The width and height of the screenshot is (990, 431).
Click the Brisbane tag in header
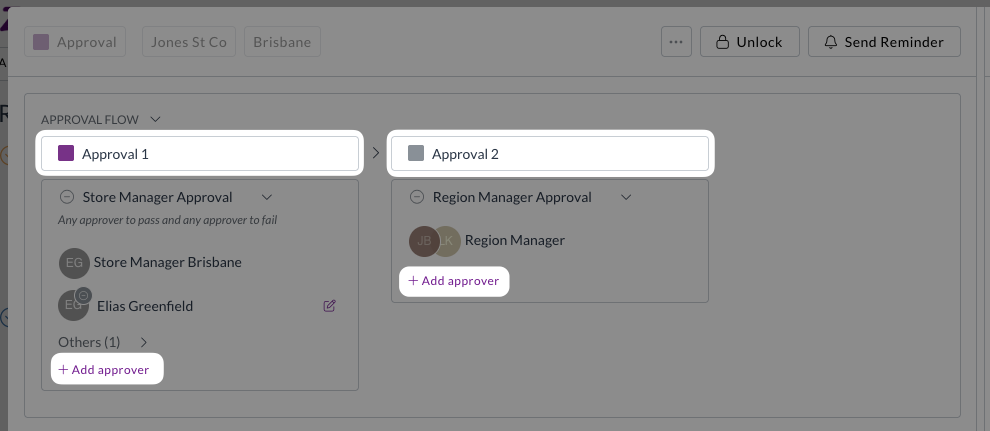tap(282, 43)
